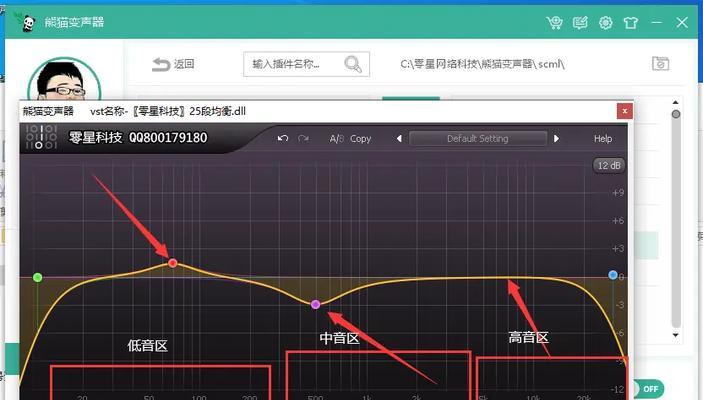
Task: Open the feedback note icon in title bar
Action: tap(580, 22)
